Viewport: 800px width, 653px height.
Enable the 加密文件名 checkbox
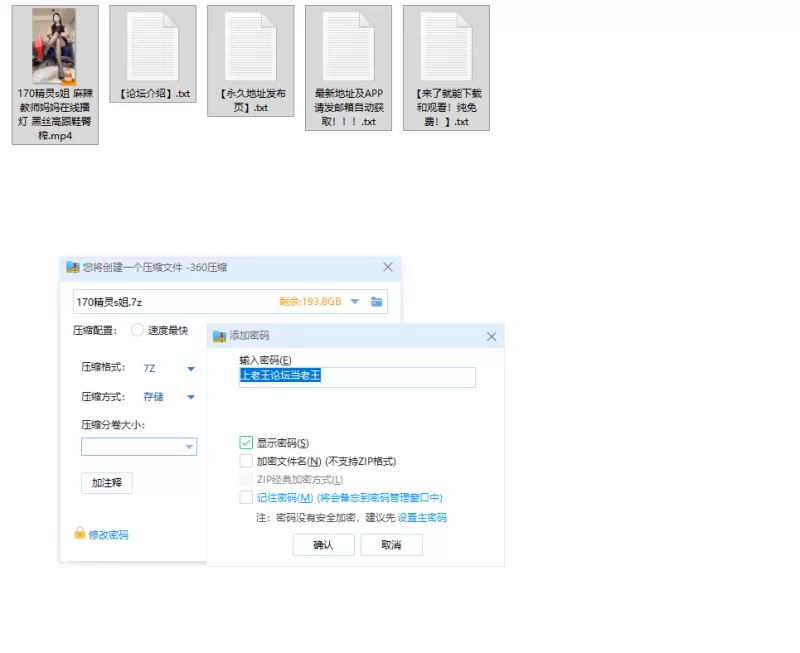point(246,461)
